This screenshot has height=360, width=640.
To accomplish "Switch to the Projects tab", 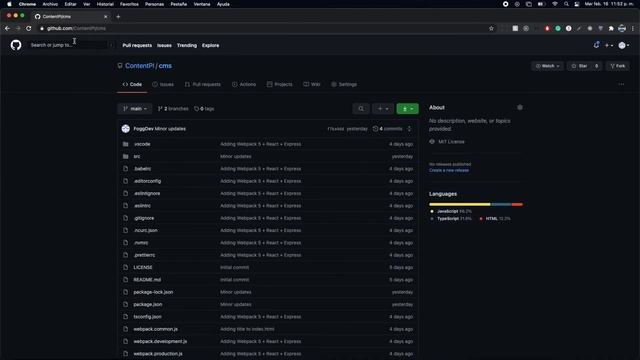I will (x=280, y=84).
